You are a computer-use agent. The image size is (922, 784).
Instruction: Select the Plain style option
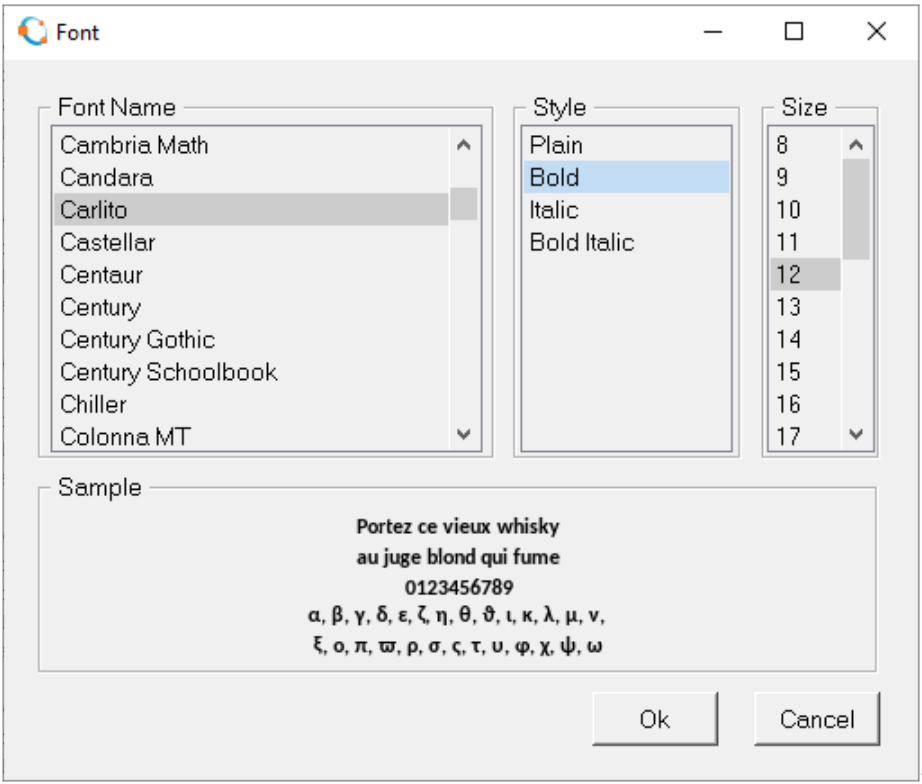pos(626,145)
